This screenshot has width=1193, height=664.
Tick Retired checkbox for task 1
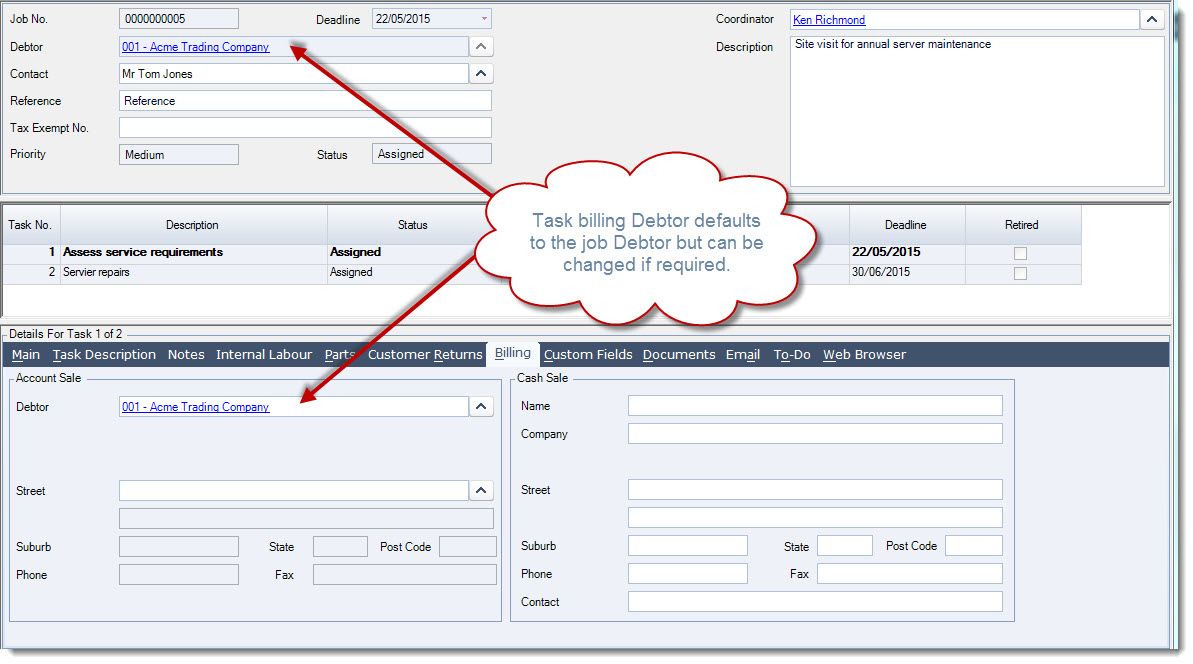point(1020,253)
